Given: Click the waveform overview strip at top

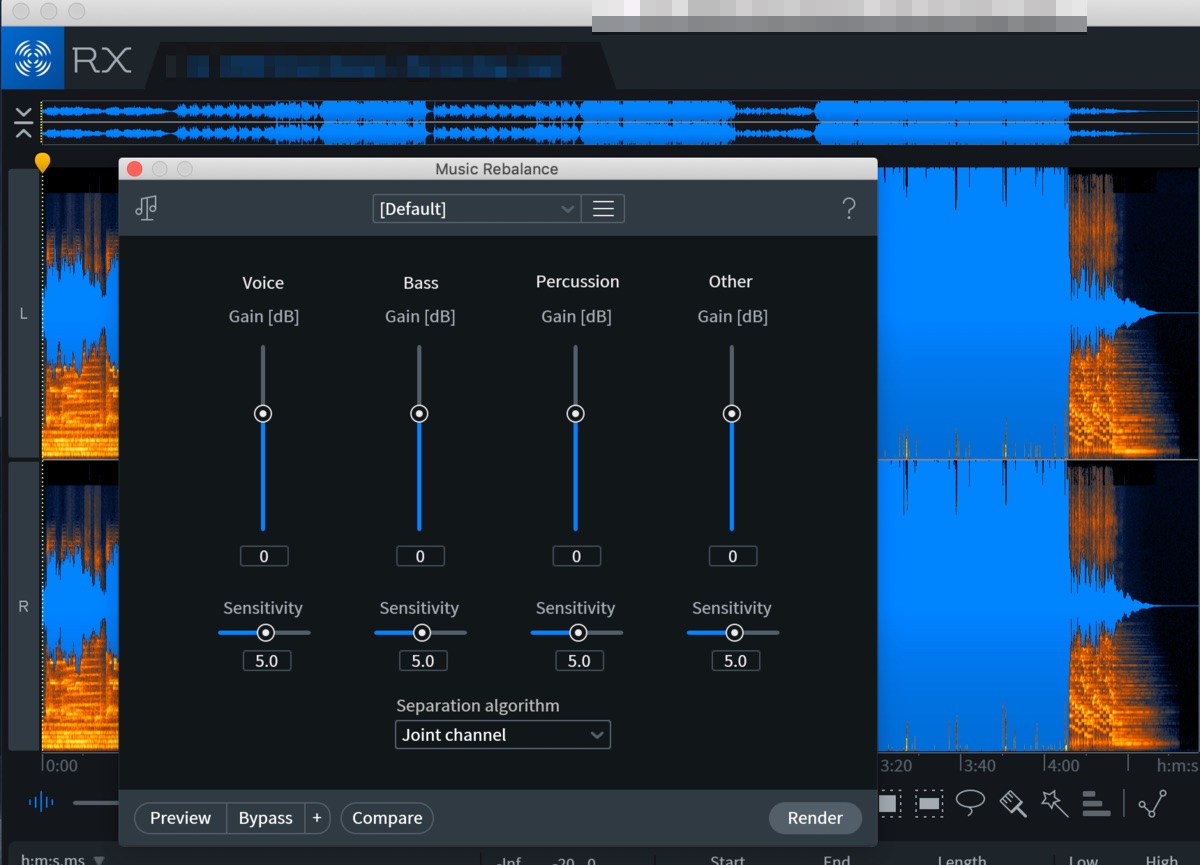Looking at the screenshot, I should coord(619,122).
